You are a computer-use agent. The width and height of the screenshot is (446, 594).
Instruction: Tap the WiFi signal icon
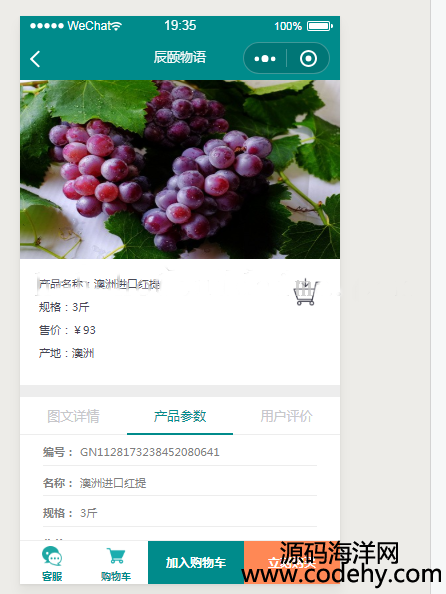point(117,26)
